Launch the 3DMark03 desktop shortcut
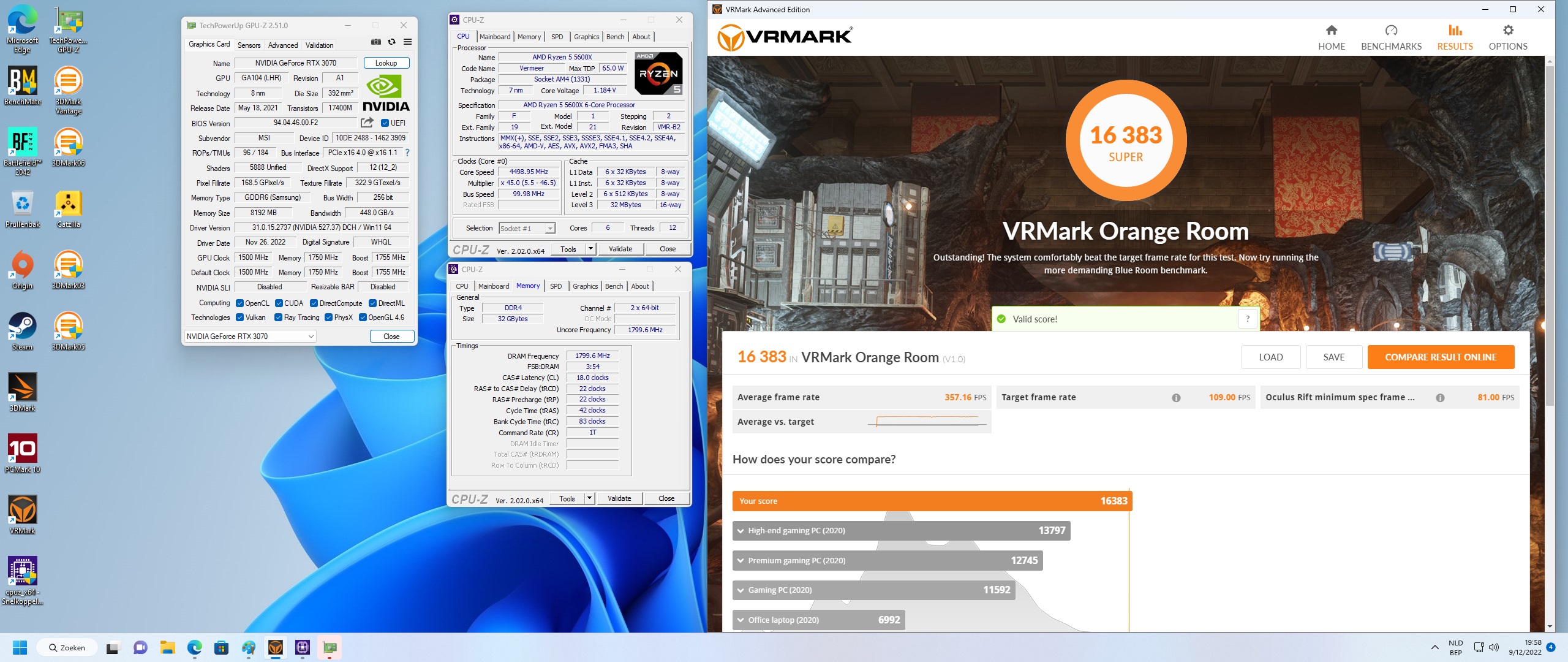Screen dimensions: 1568x662 click(x=68, y=270)
